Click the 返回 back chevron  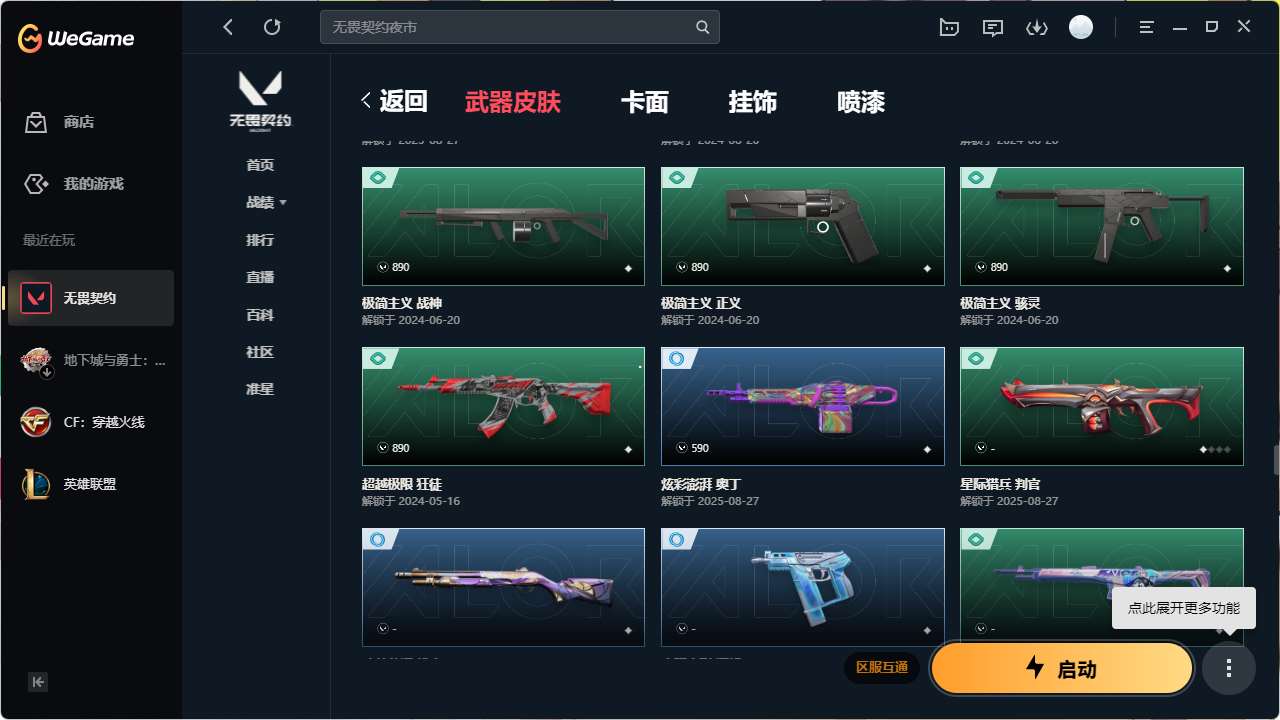click(x=366, y=100)
